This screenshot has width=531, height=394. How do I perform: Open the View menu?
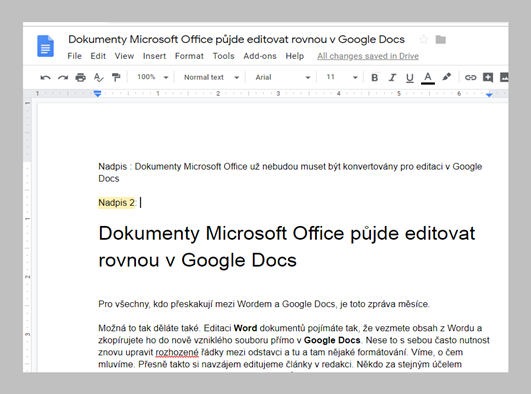(124, 56)
